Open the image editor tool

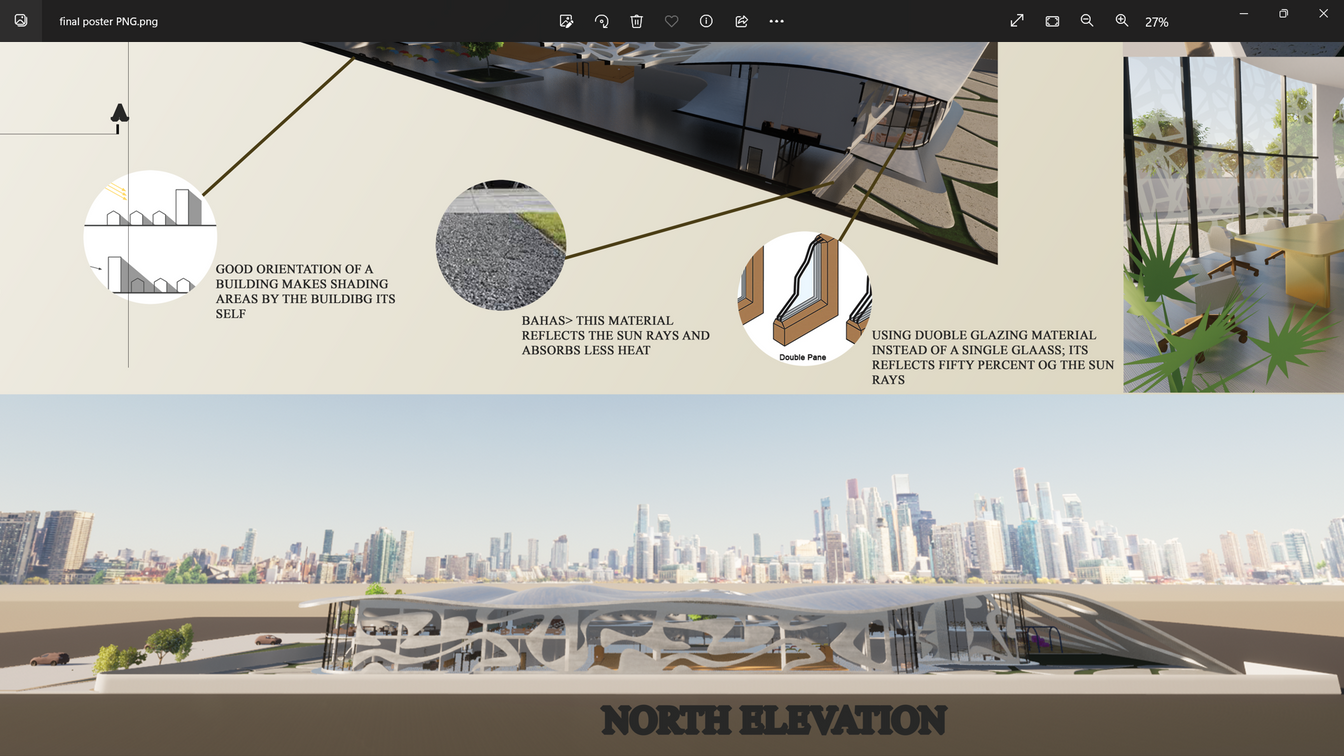(566, 21)
